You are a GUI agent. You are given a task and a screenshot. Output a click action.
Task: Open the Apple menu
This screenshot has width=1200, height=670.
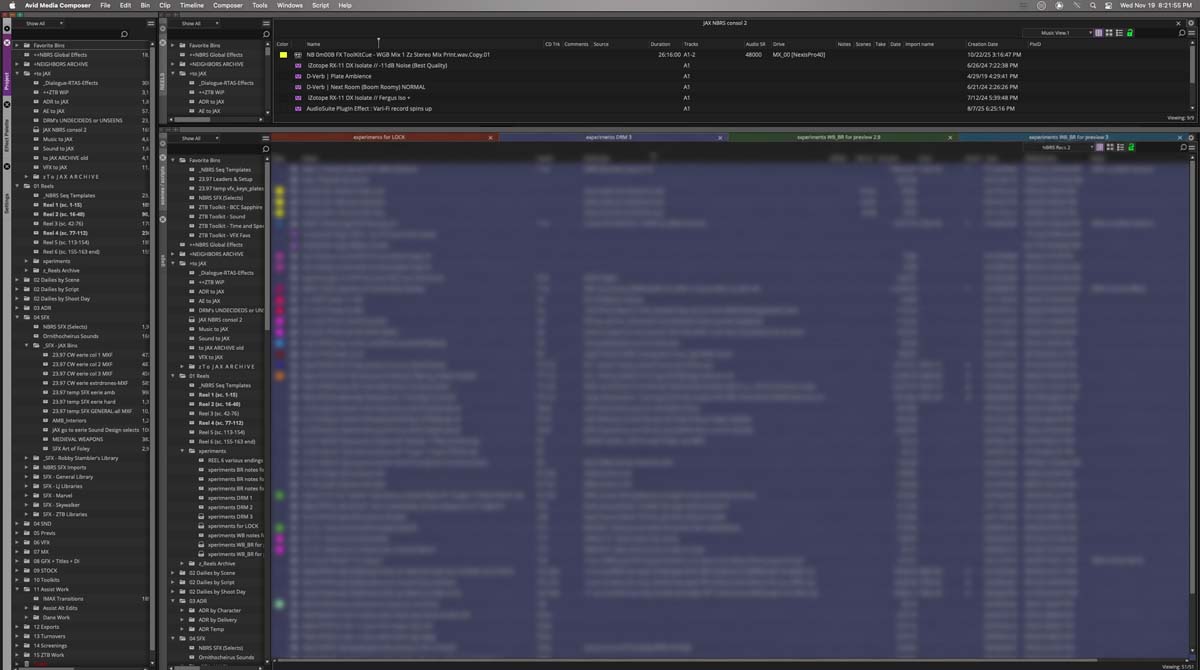pos(10,5)
